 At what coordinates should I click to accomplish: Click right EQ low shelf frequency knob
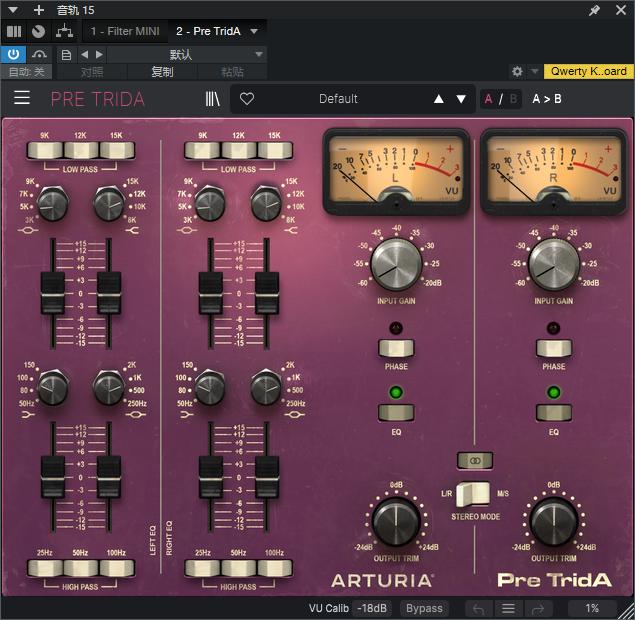210,388
